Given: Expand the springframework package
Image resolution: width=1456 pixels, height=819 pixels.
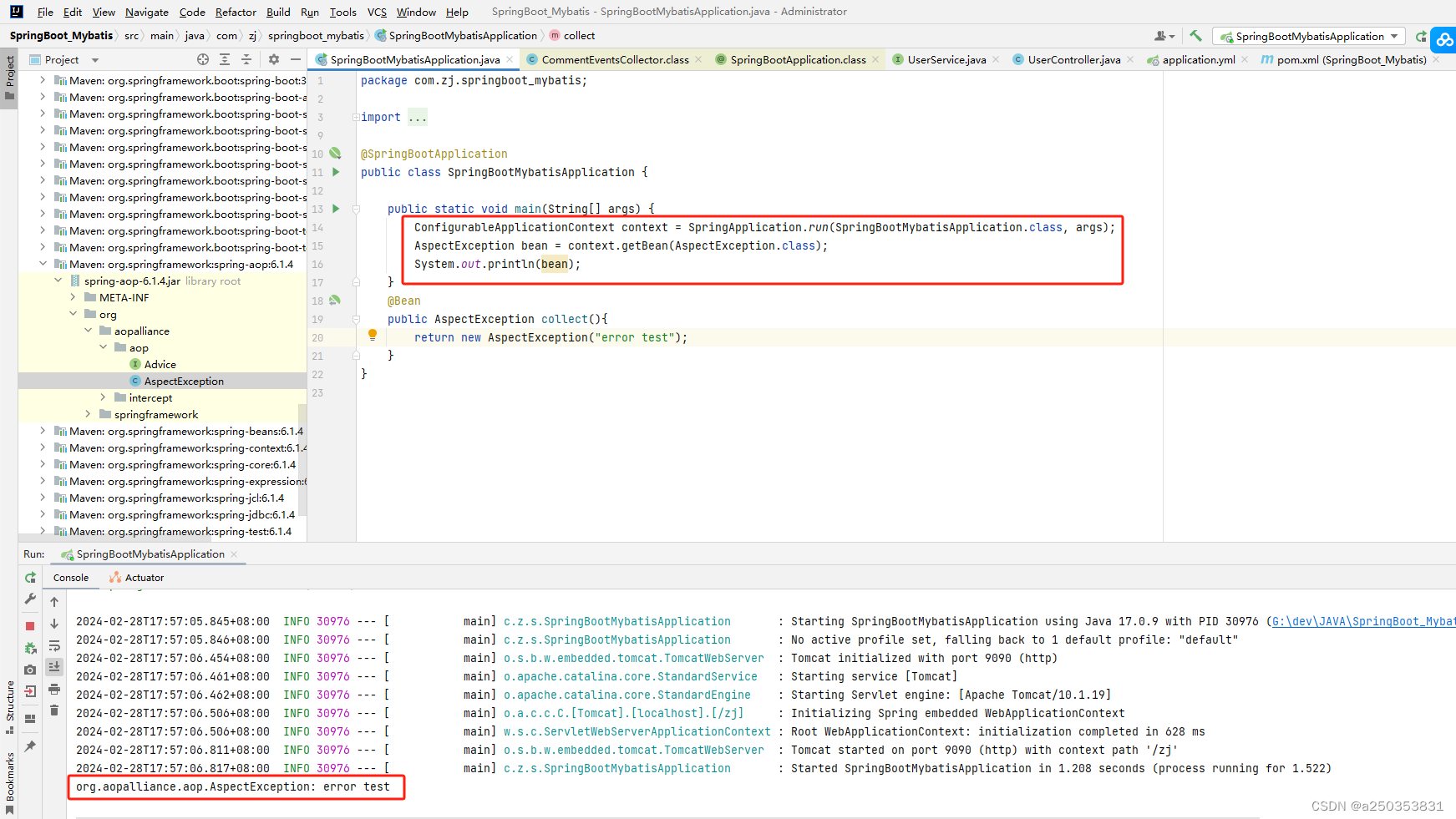Looking at the screenshot, I should click(88, 414).
